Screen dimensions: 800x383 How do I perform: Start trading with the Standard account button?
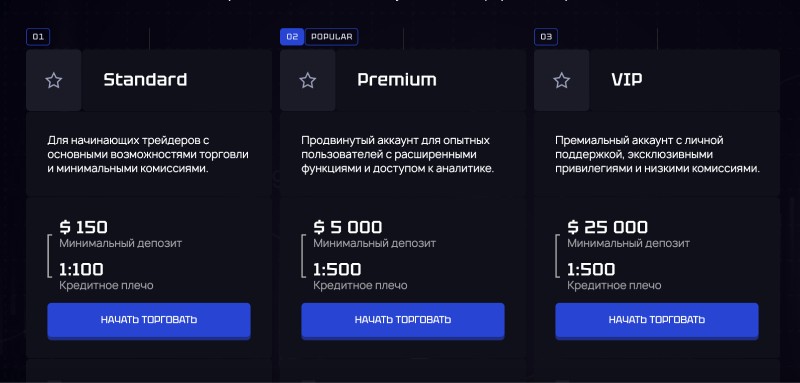pos(149,320)
